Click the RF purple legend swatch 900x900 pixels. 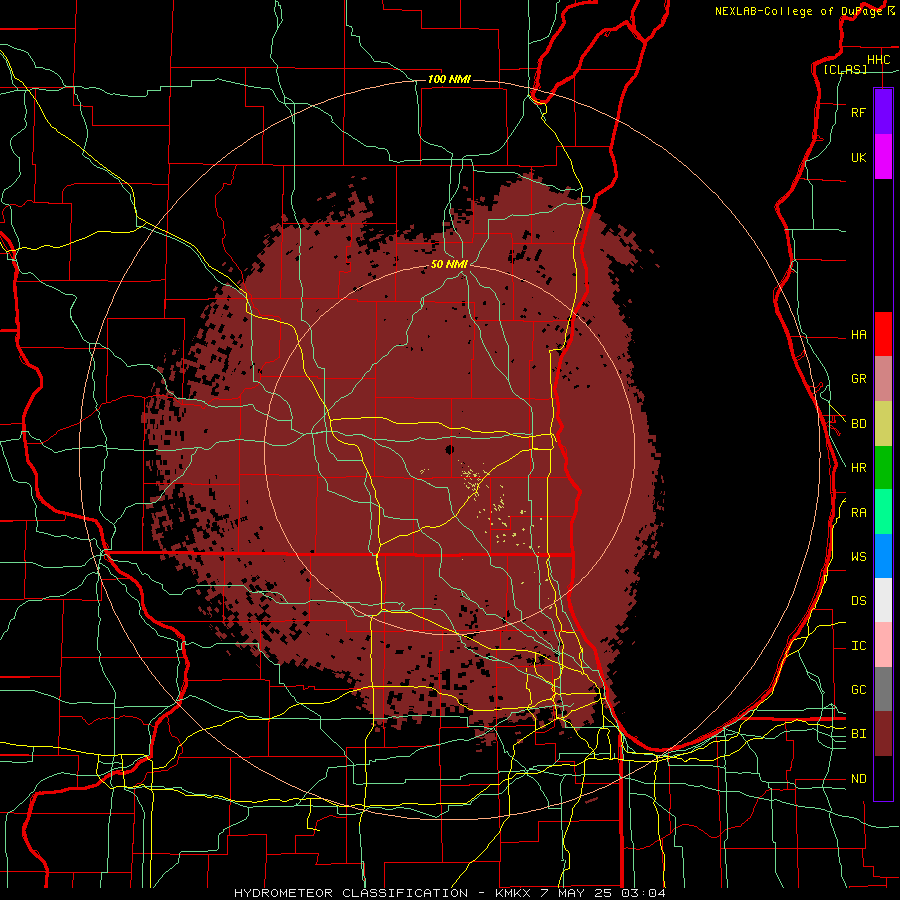point(883,112)
